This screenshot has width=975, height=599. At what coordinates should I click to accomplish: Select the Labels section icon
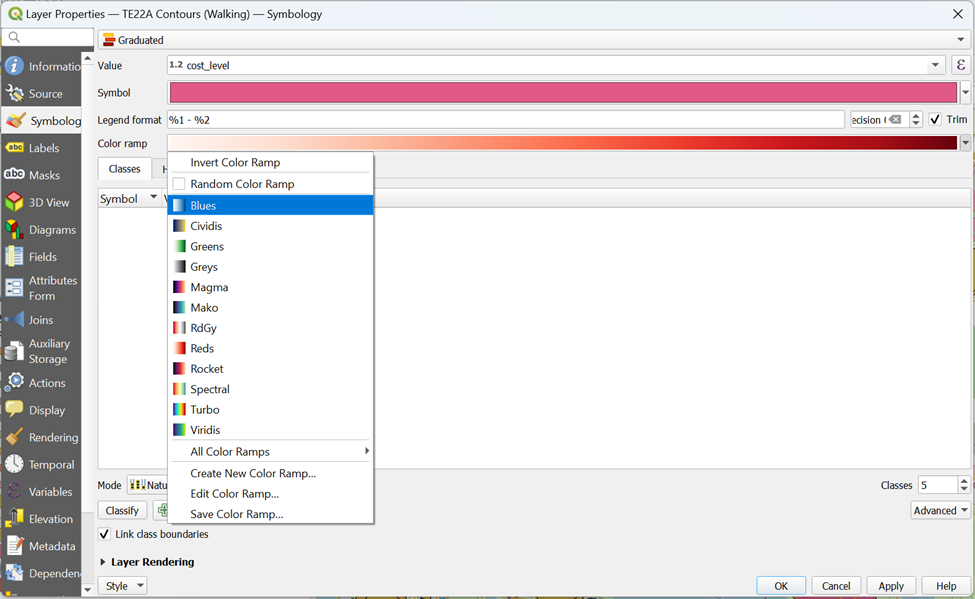[14, 148]
